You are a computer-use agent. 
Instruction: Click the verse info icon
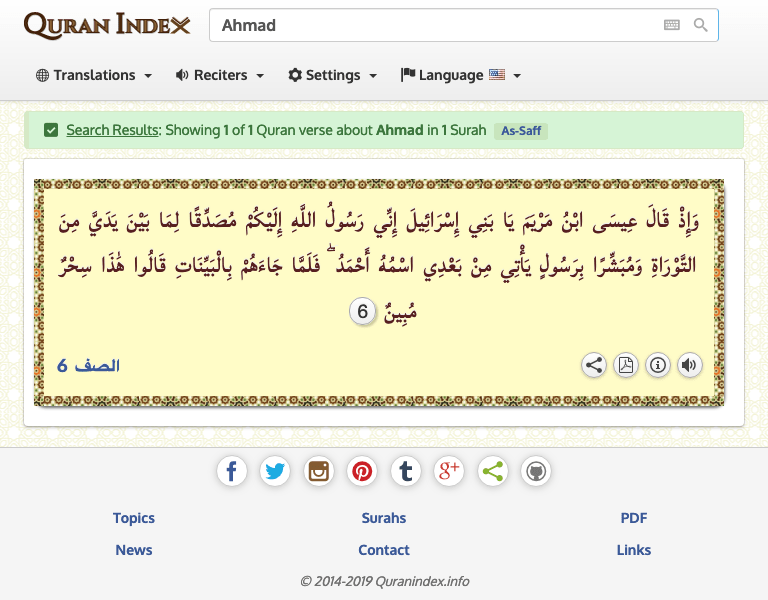[658, 365]
